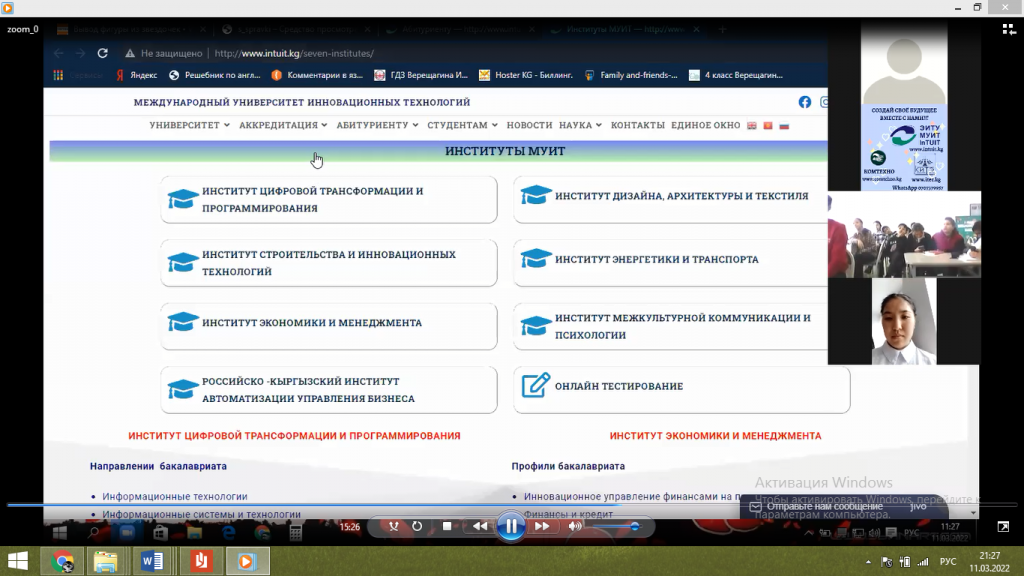Open the jivo chat message widget
1024x576 pixels.
844,506
